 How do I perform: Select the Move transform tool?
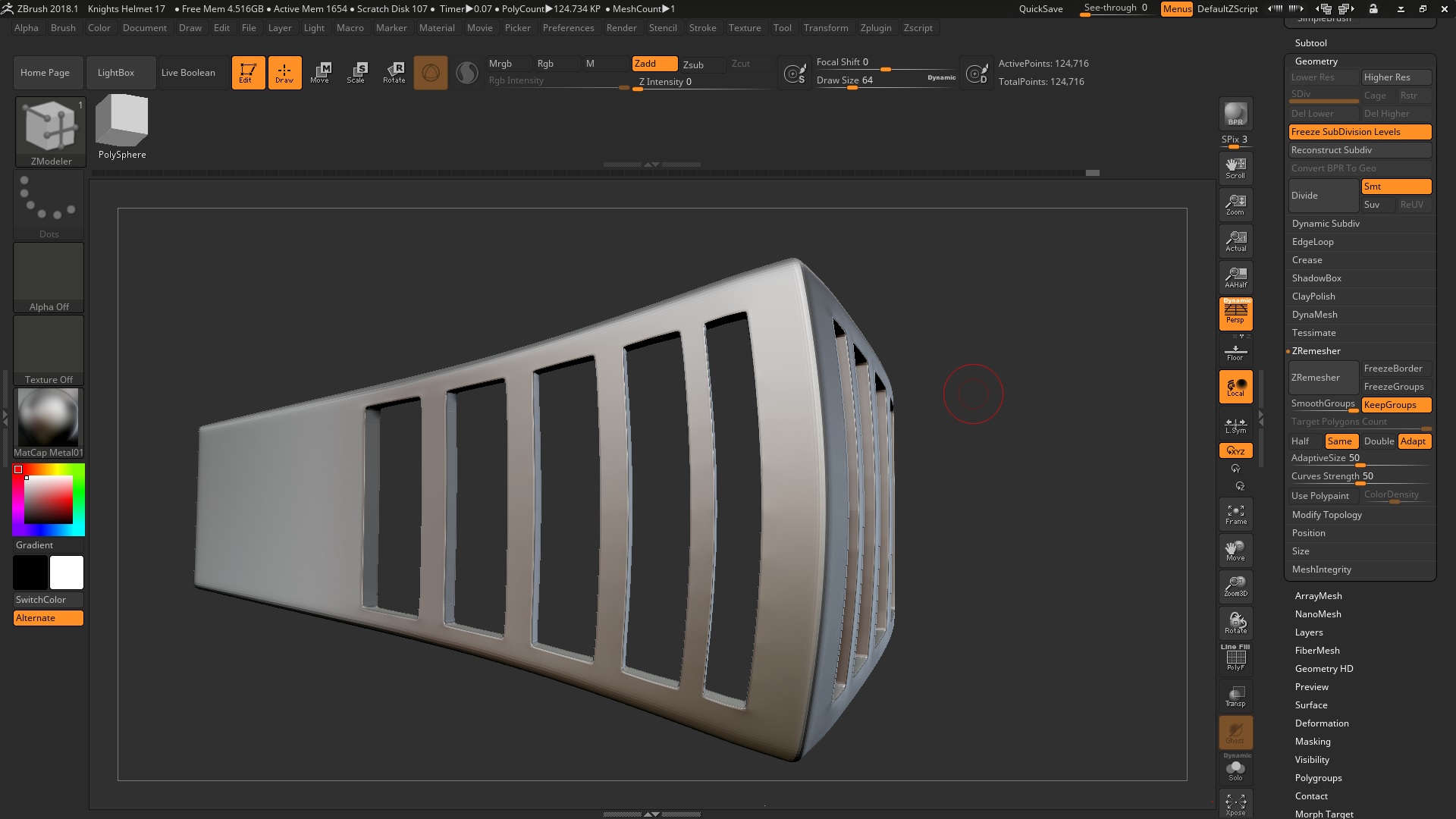click(320, 73)
